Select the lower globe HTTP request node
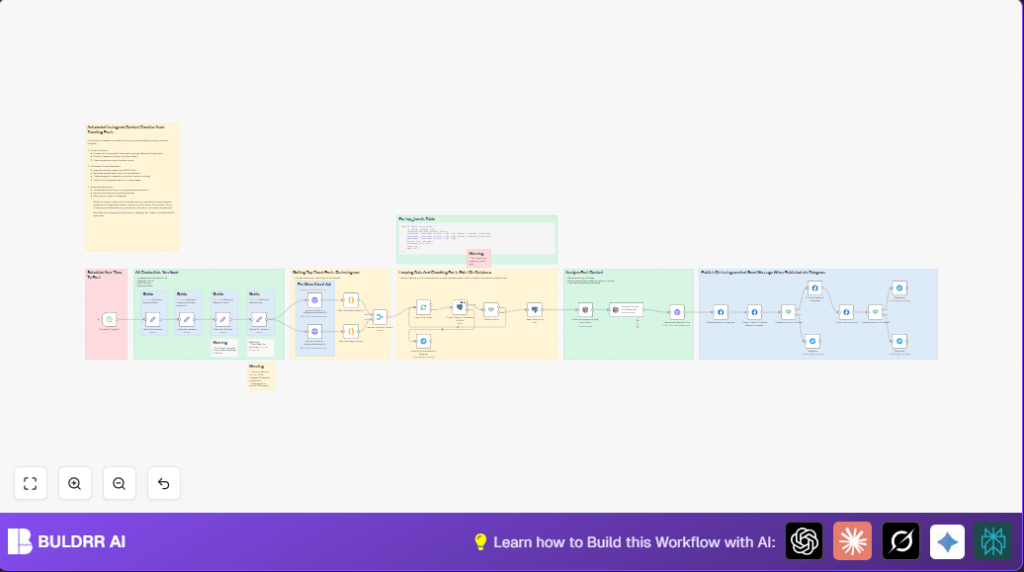This screenshot has height=572, width=1024. pyautogui.click(x=315, y=332)
